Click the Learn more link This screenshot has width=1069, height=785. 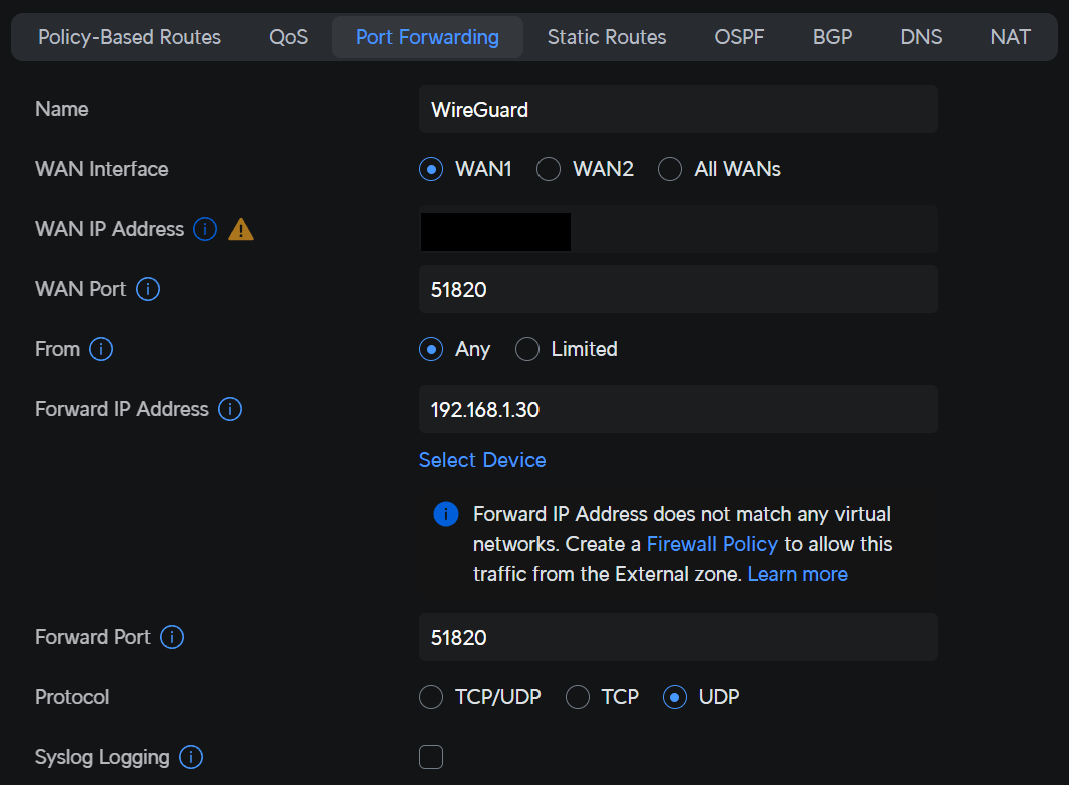[798, 574]
